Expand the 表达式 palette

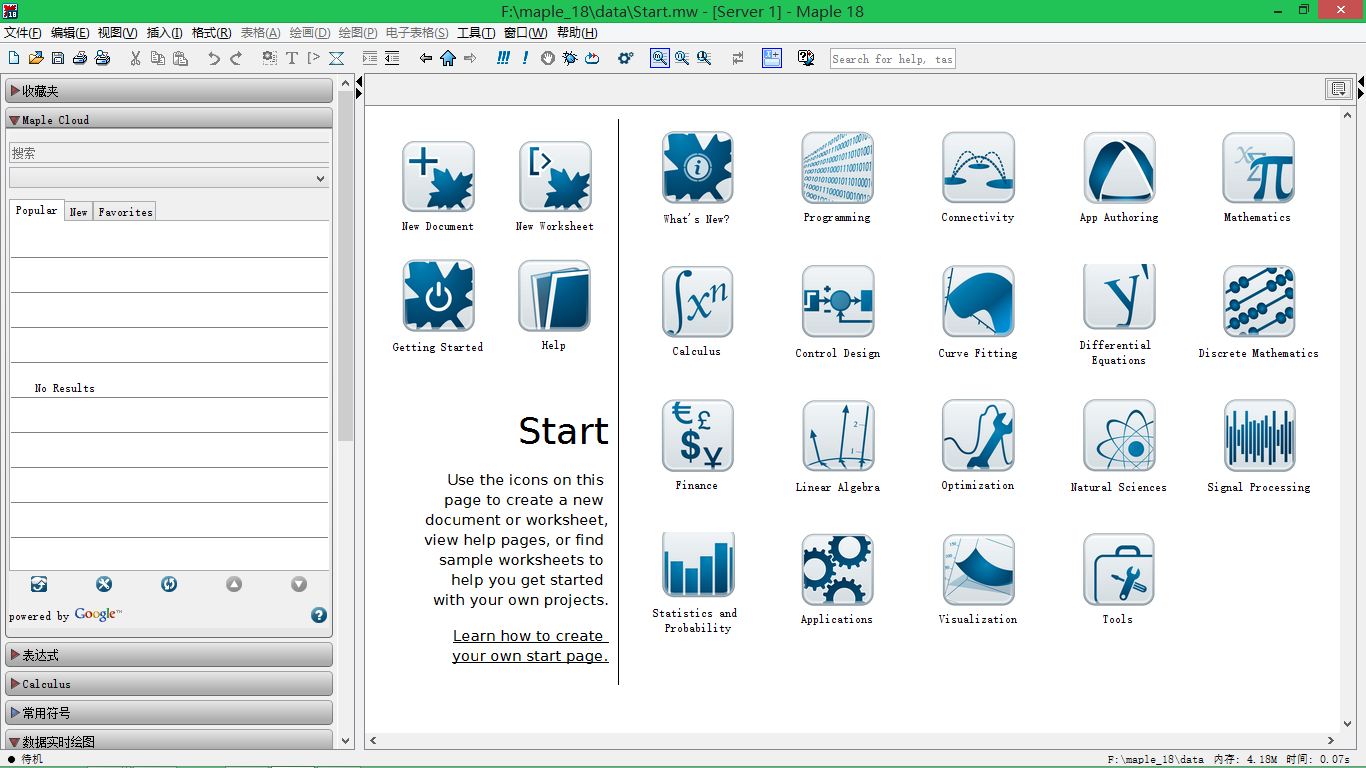pyautogui.click(x=169, y=655)
